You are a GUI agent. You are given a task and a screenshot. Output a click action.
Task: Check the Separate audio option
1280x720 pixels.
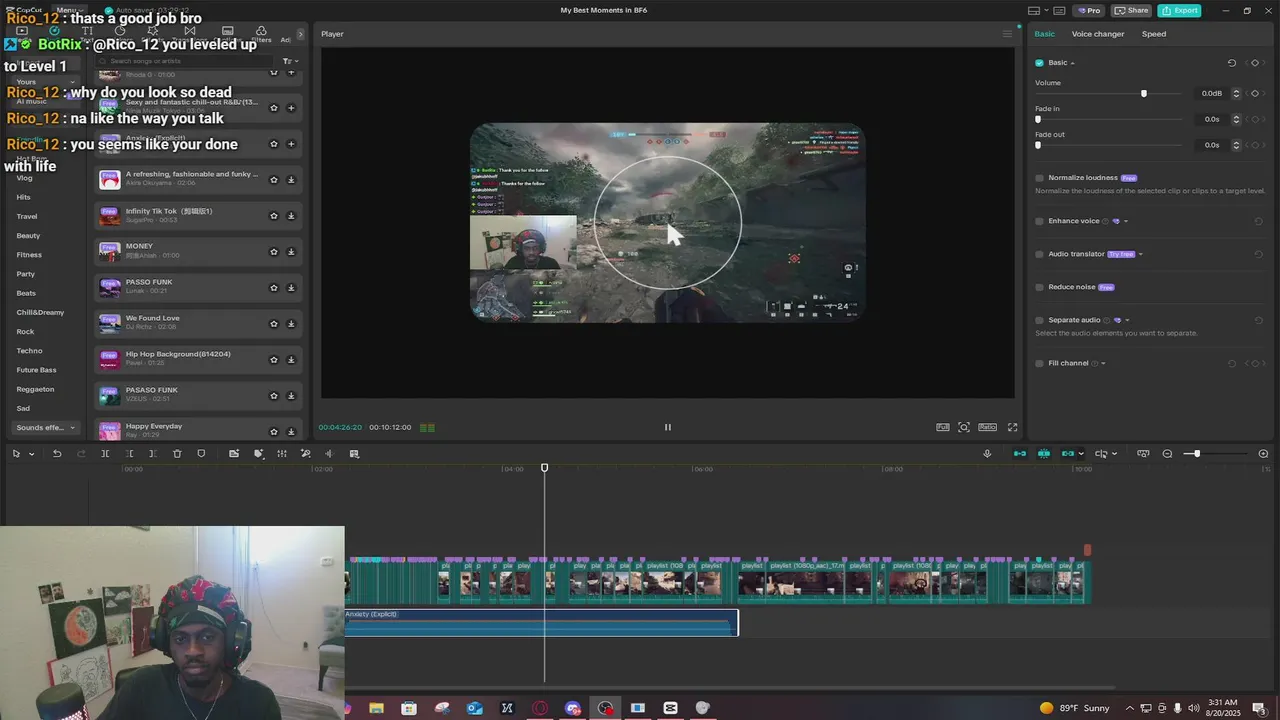click(x=1039, y=320)
